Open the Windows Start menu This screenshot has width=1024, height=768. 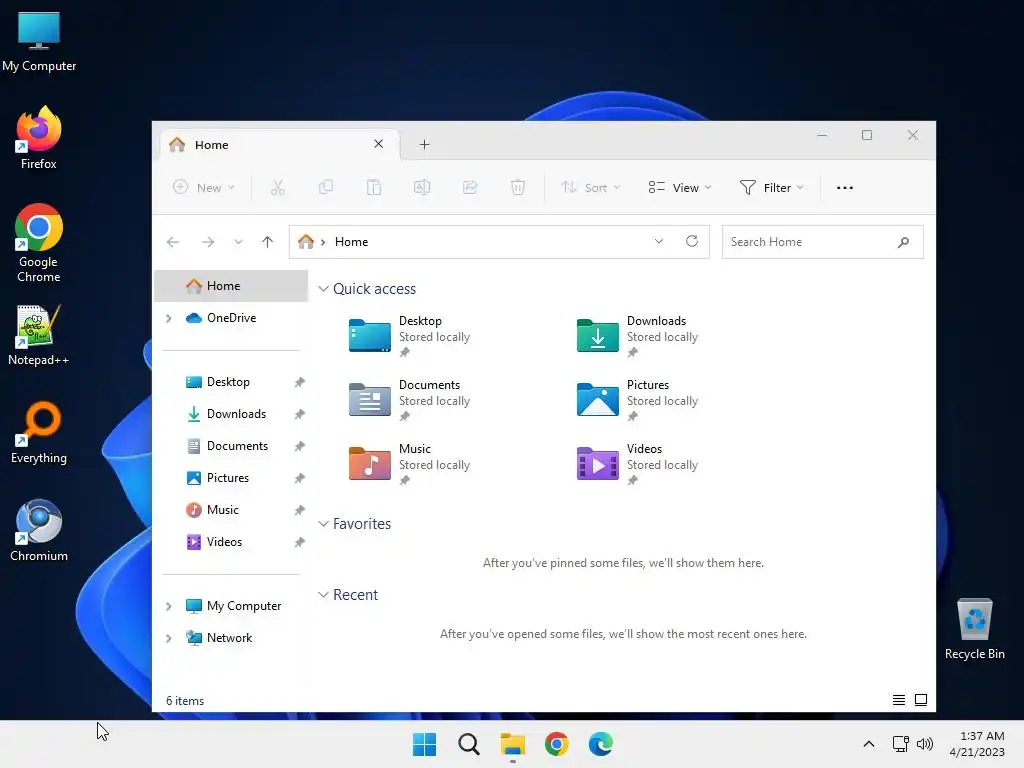coord(424,744)
